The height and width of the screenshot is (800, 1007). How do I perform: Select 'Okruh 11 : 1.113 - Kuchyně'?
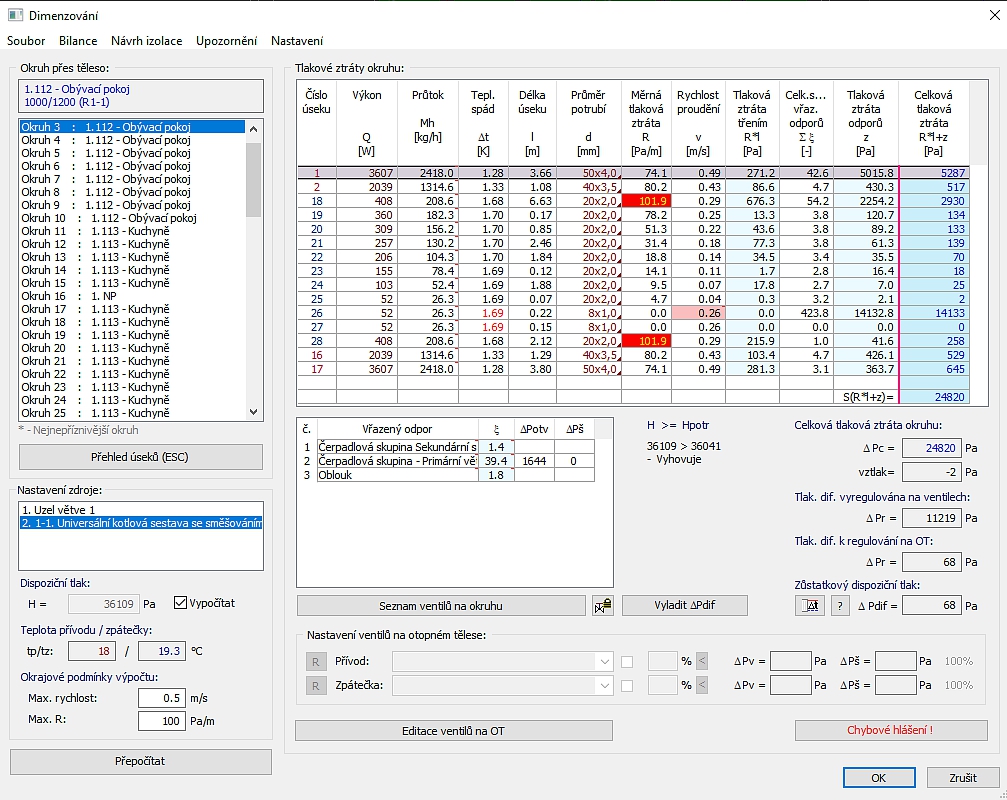pos(132,231)
